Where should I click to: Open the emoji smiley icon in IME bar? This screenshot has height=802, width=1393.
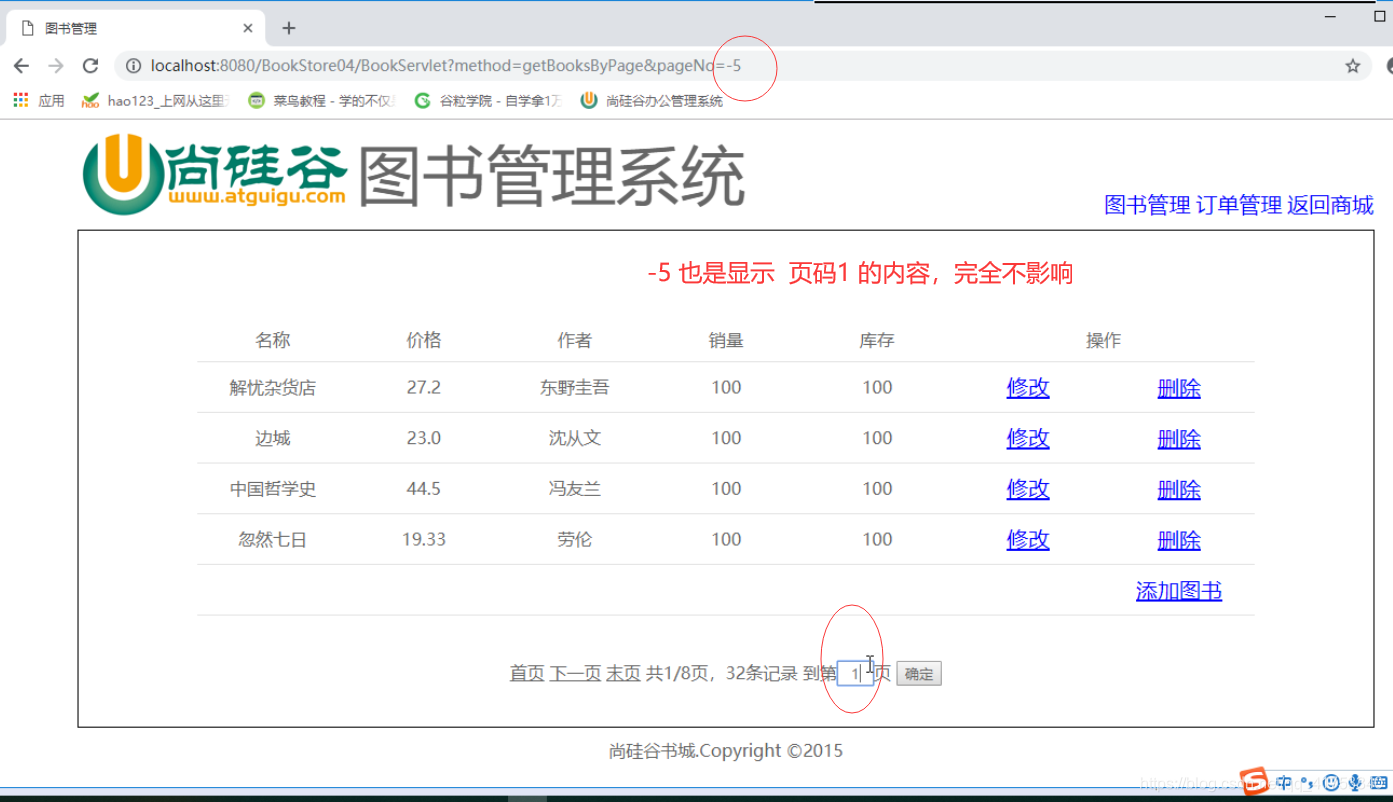tap(1331, 783)
